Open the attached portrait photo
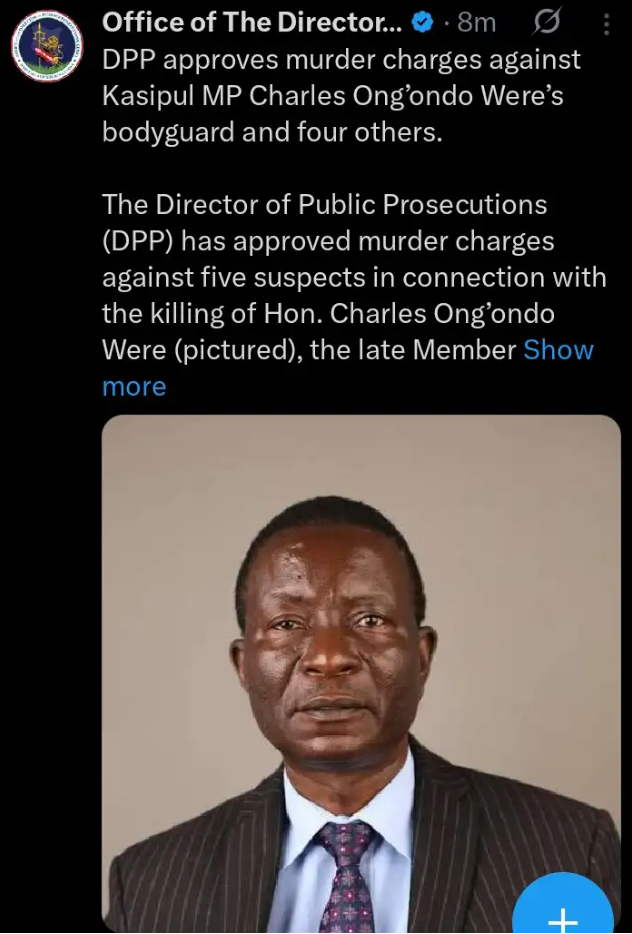This screenshot has width=632, height=934. click(362, 673)
